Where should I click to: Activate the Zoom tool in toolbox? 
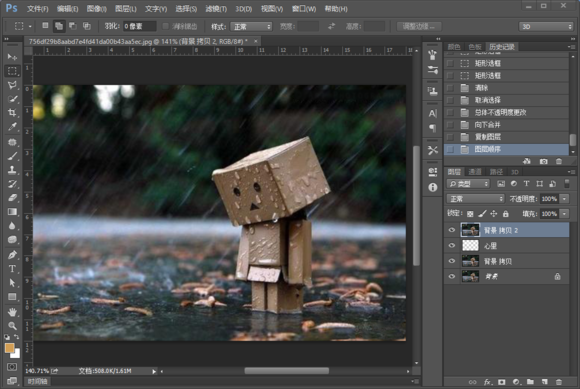coord(12,326)
